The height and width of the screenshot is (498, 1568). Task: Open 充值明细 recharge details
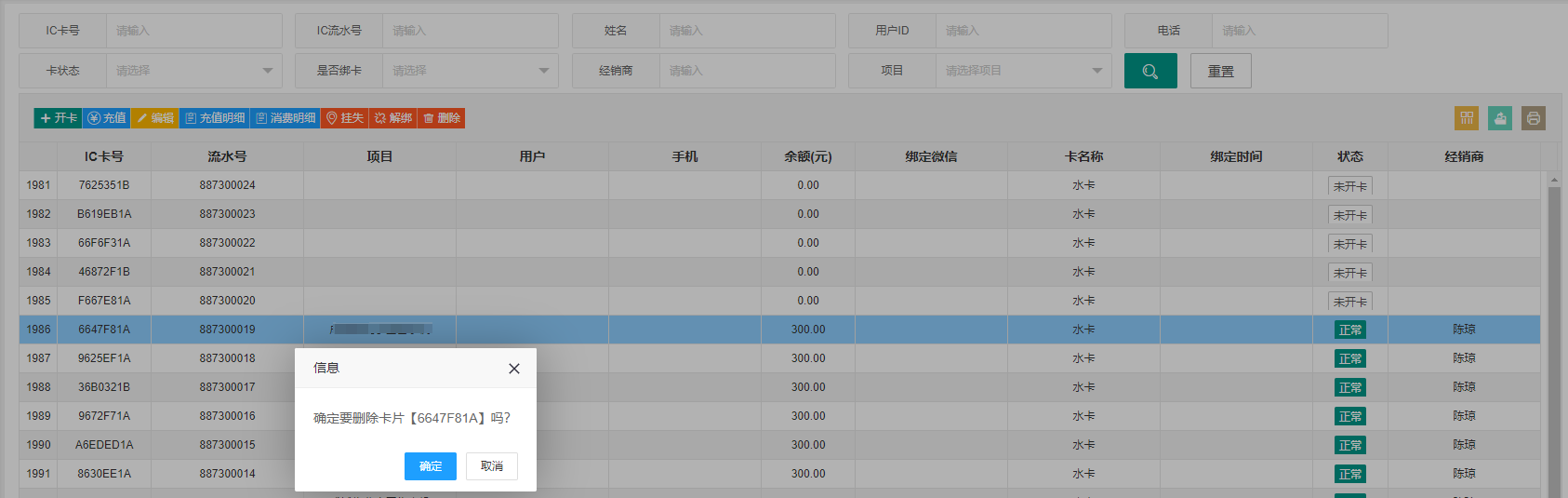pyautogui.click(x=215, y=118)
